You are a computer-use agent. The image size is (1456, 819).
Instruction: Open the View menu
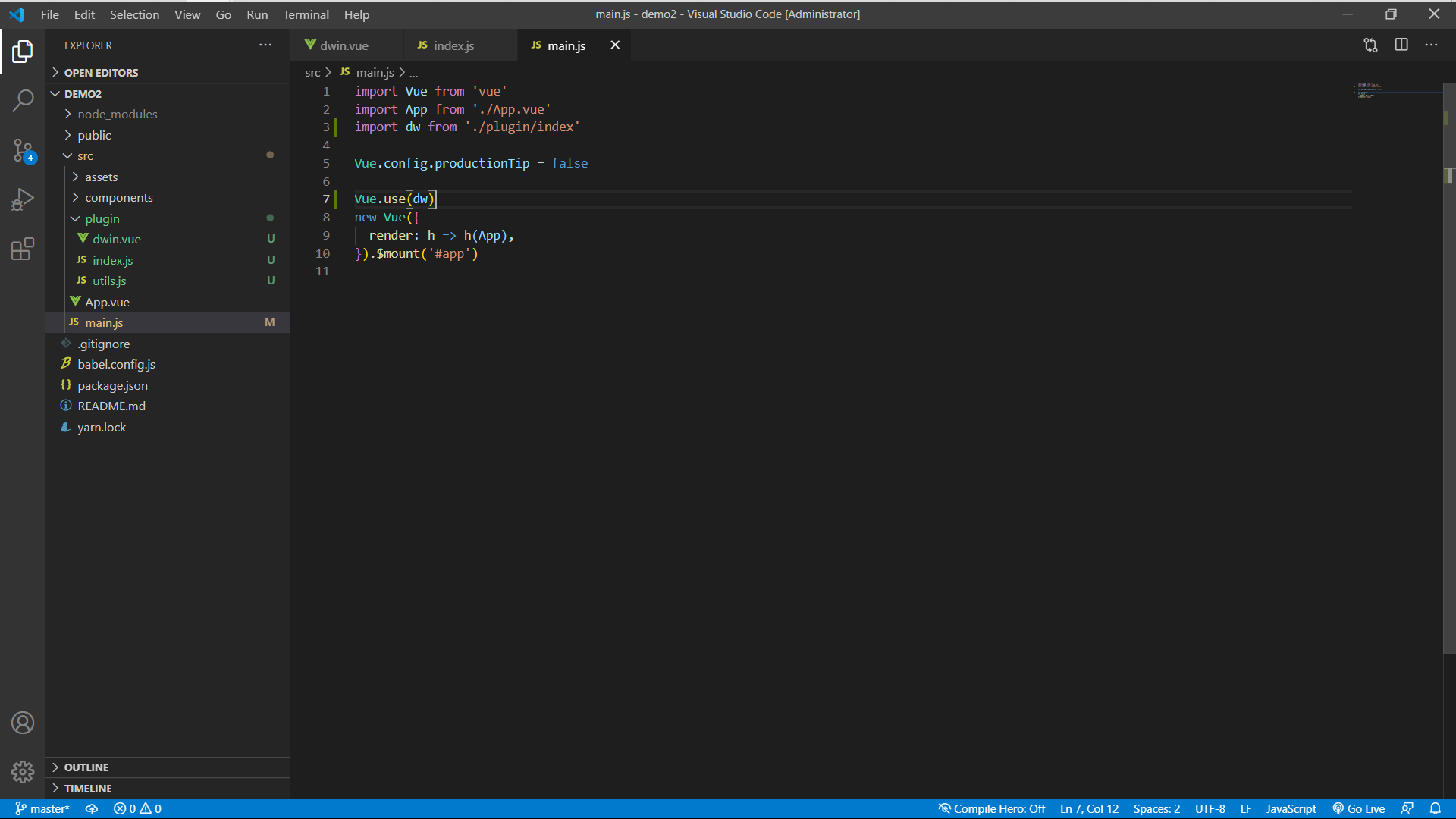(x=187, y=14)
